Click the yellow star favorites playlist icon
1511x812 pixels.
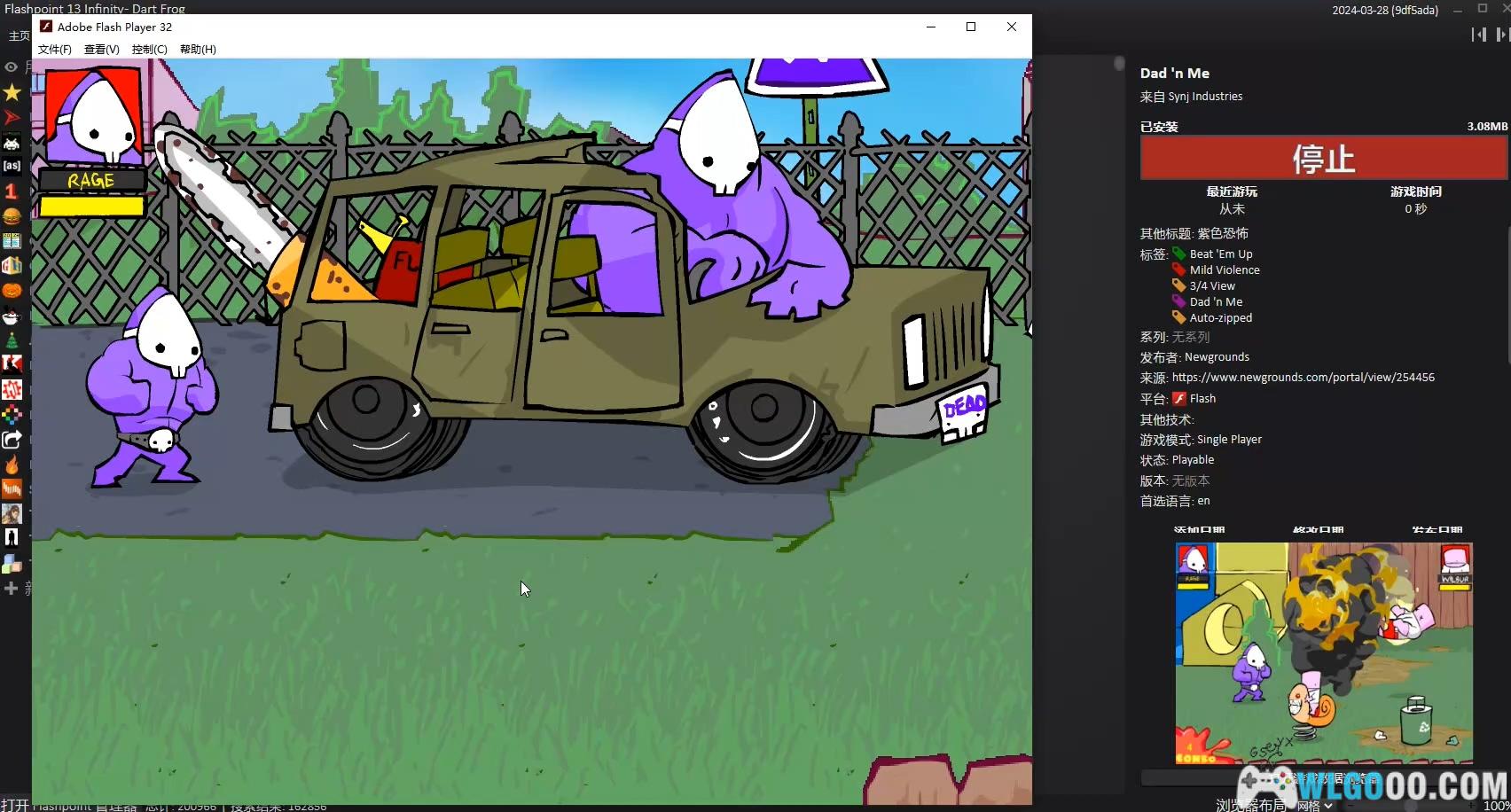(12, 92)
